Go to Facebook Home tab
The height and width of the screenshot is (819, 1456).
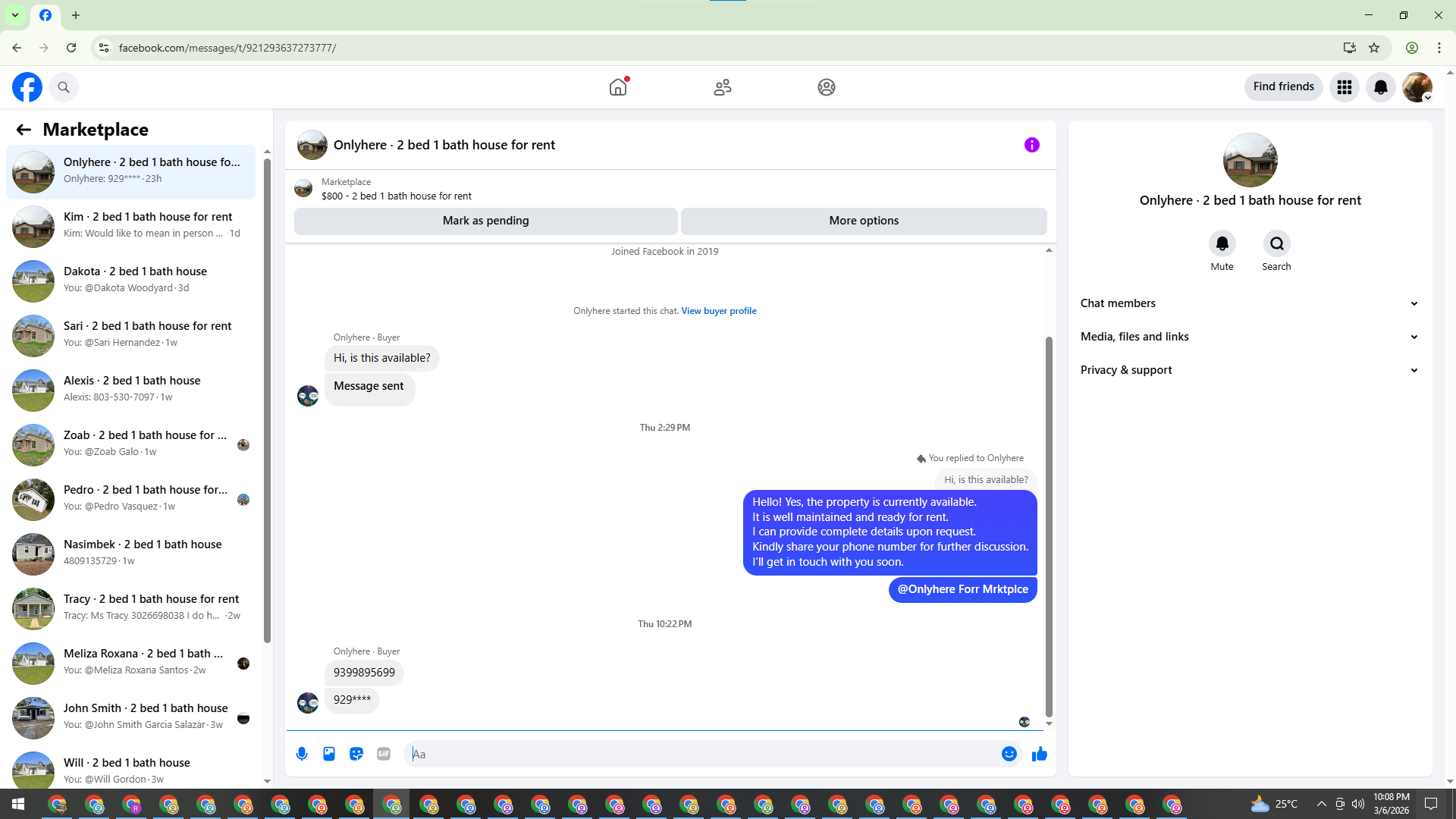(x=618, y=87)
